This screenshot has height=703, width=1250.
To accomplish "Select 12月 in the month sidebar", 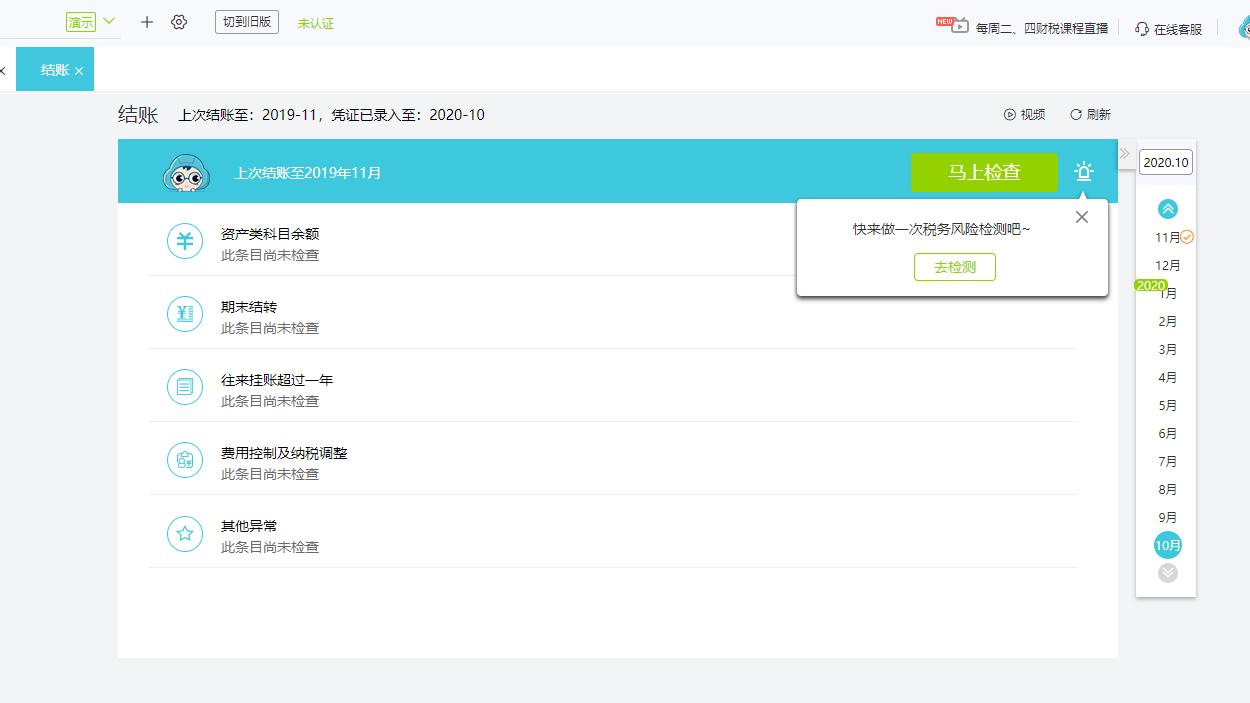I will 1166,265.
